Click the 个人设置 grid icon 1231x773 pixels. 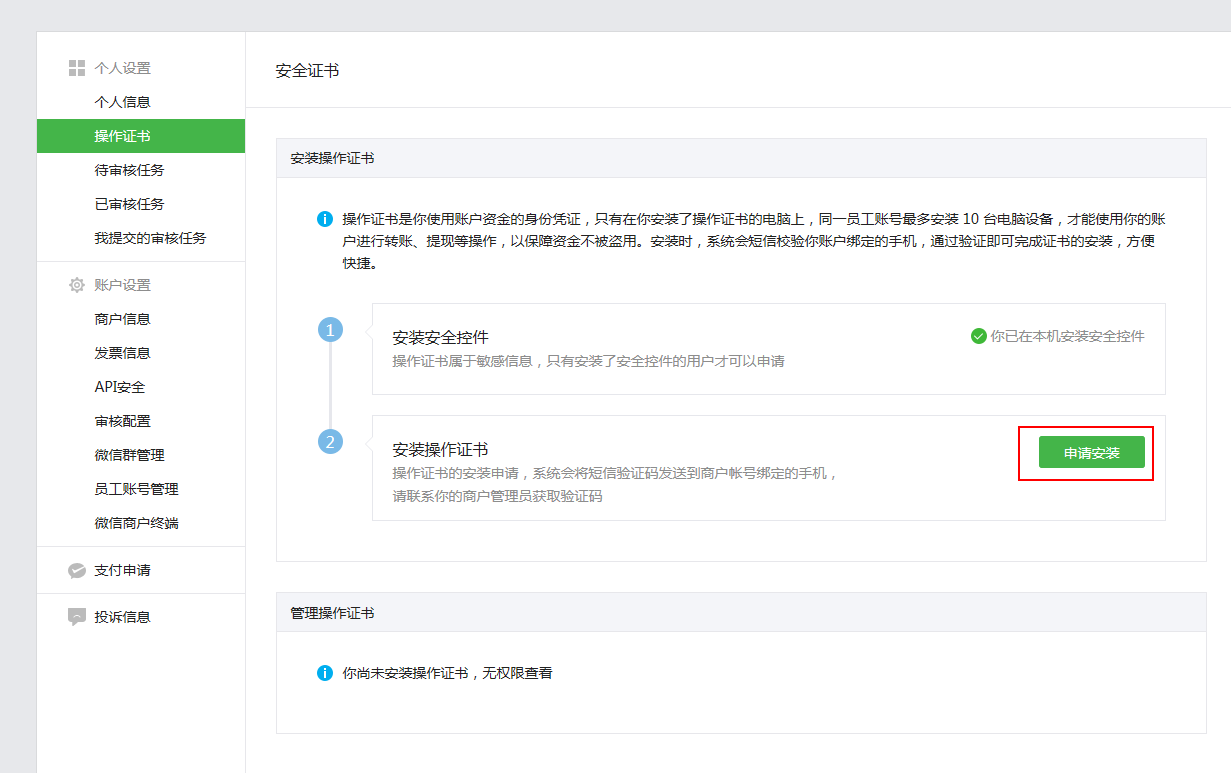pos(76,68)
